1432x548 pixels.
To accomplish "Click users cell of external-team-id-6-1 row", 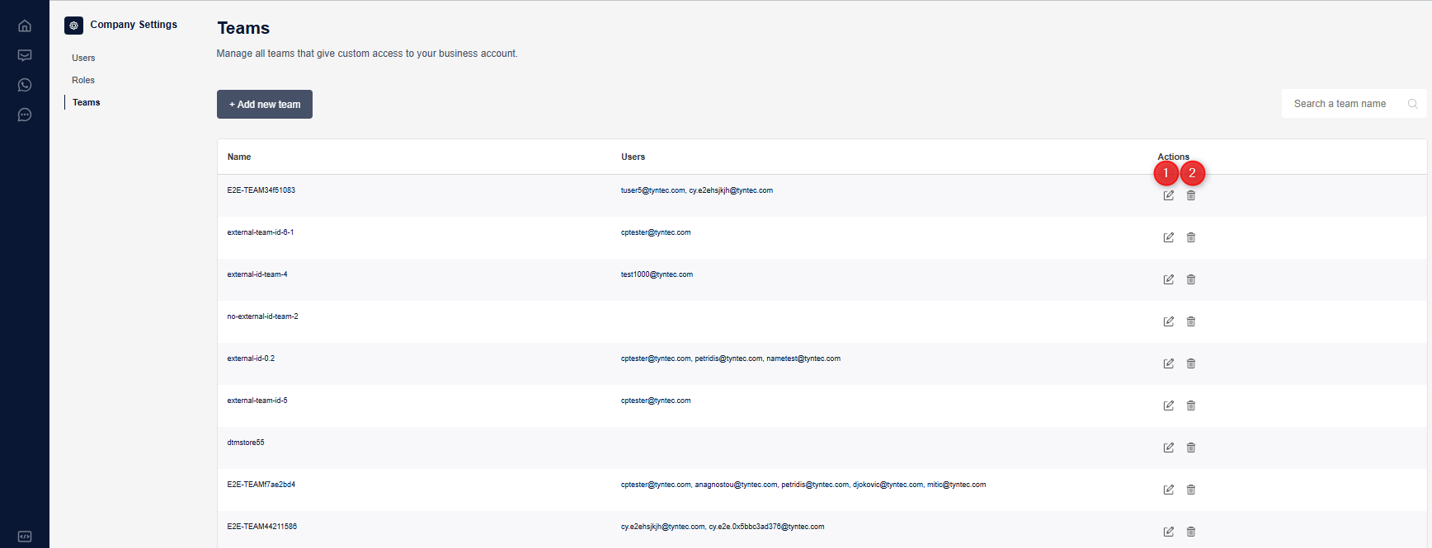I will pos(656,232).
